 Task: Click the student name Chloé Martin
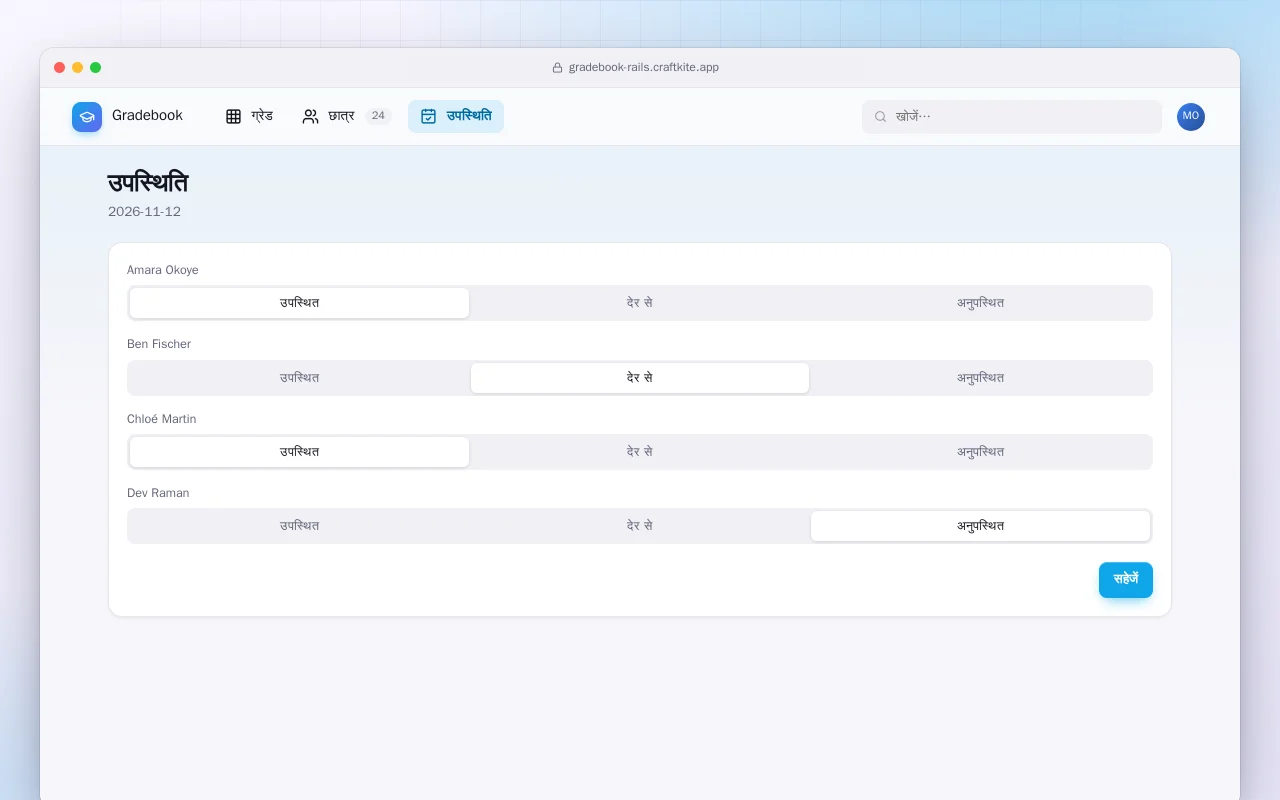coord(162,419)
